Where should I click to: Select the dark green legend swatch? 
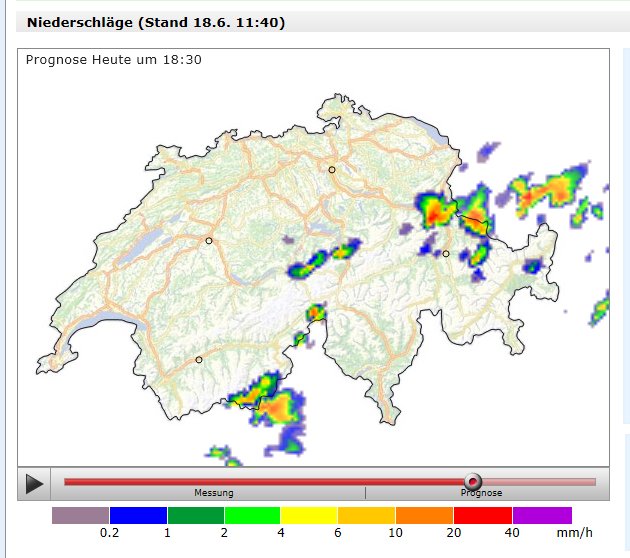[196, 515]
